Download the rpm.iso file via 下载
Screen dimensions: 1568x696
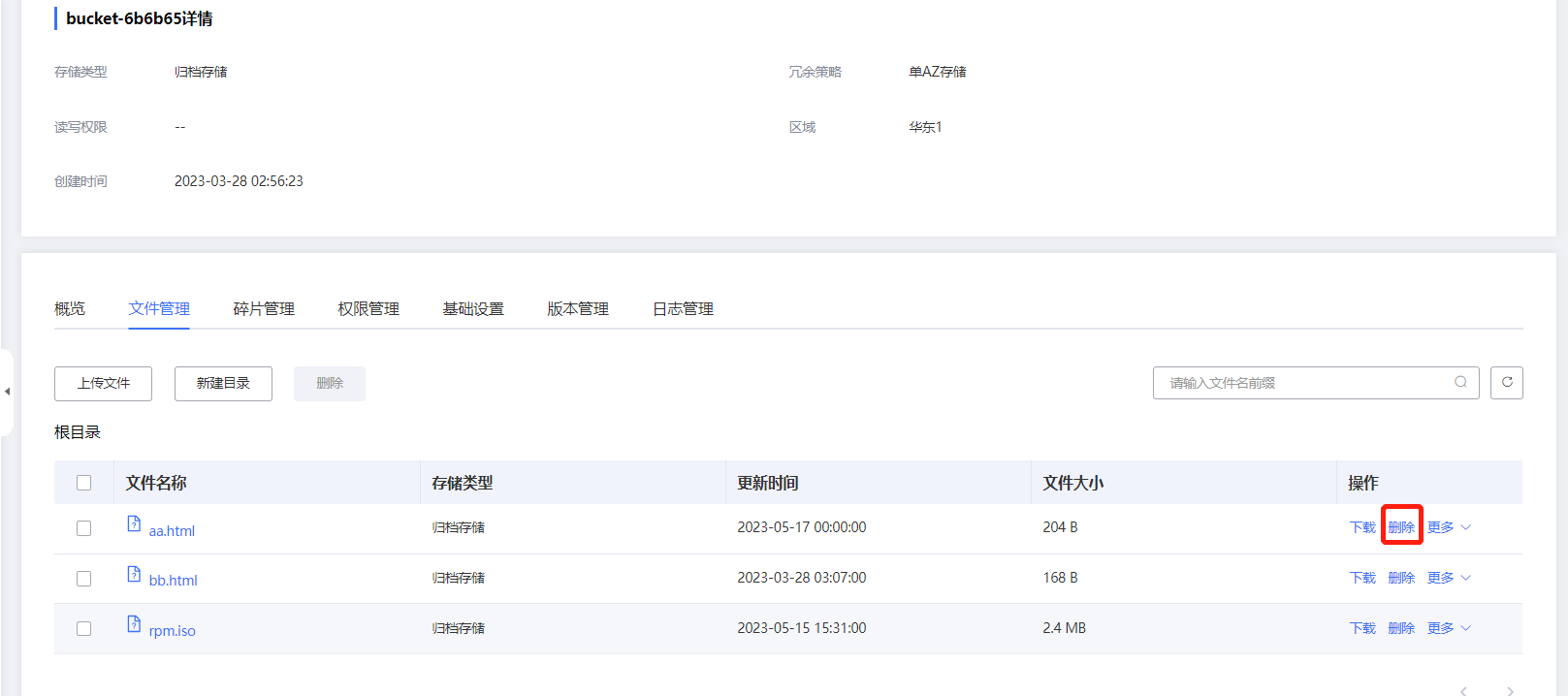click(1362, 628)
